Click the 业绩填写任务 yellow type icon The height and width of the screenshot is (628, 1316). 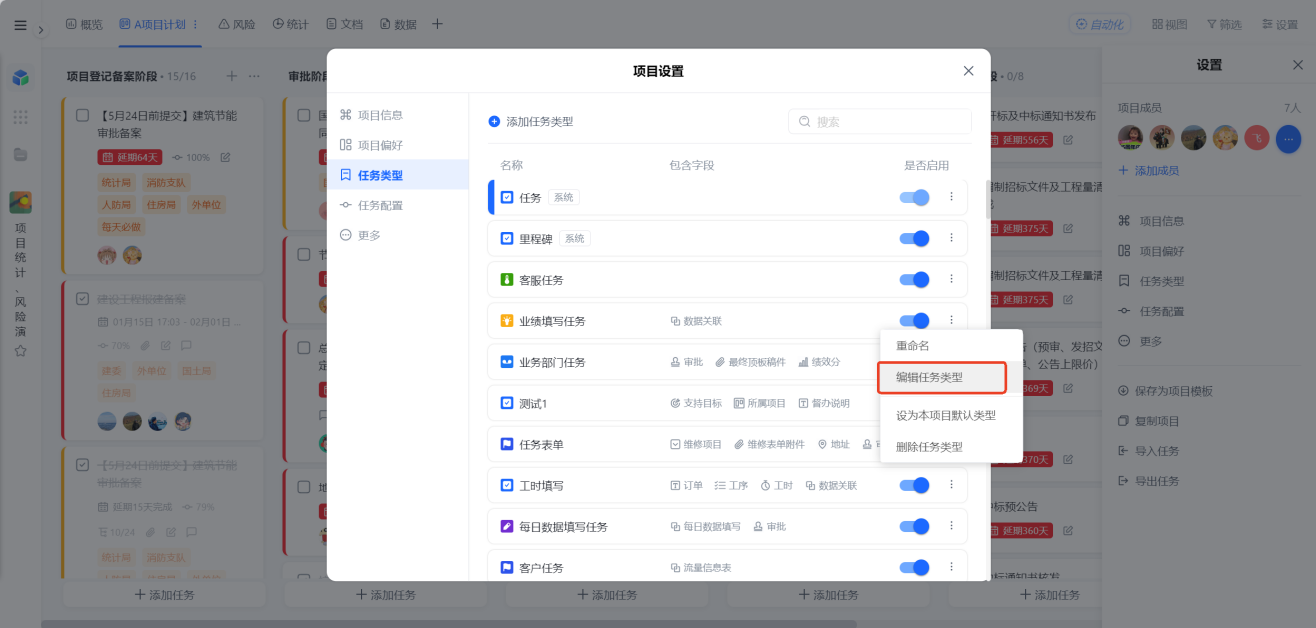click(x=507, y=321)
